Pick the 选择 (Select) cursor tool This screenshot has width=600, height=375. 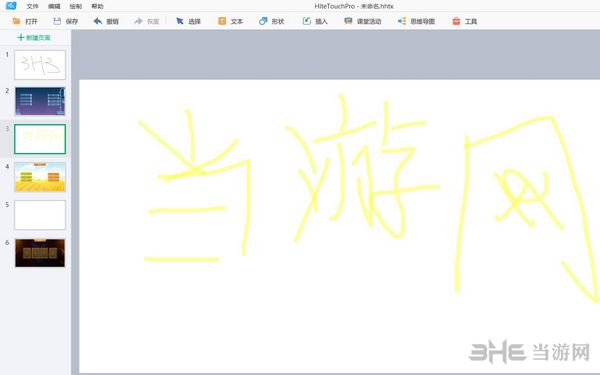179,21
